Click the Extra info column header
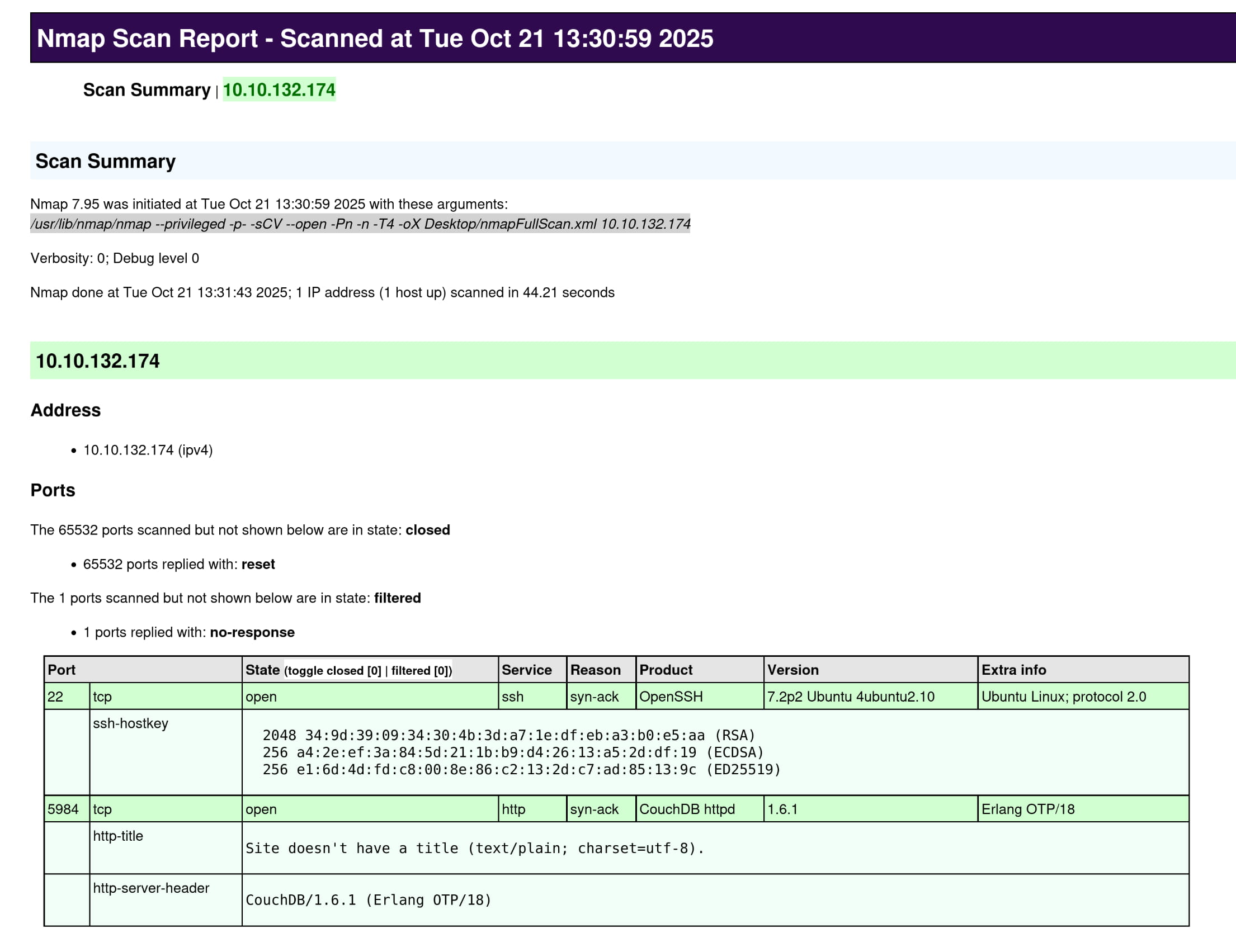The width and height of the screenshot is (1236, 952). [x=1013, y=670]
